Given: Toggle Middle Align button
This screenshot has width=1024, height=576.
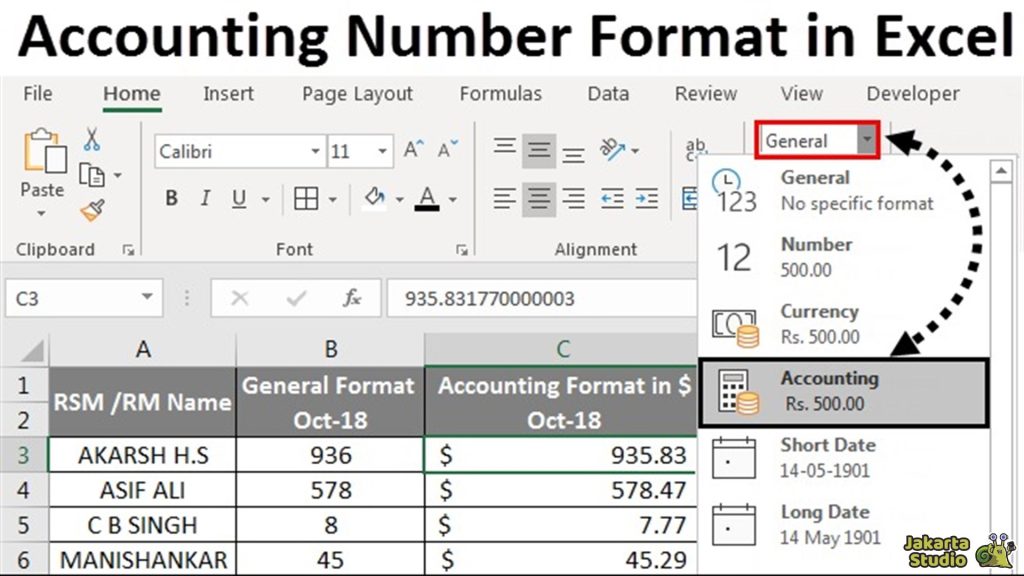Looking at the screenshot, I should (539, 151).
